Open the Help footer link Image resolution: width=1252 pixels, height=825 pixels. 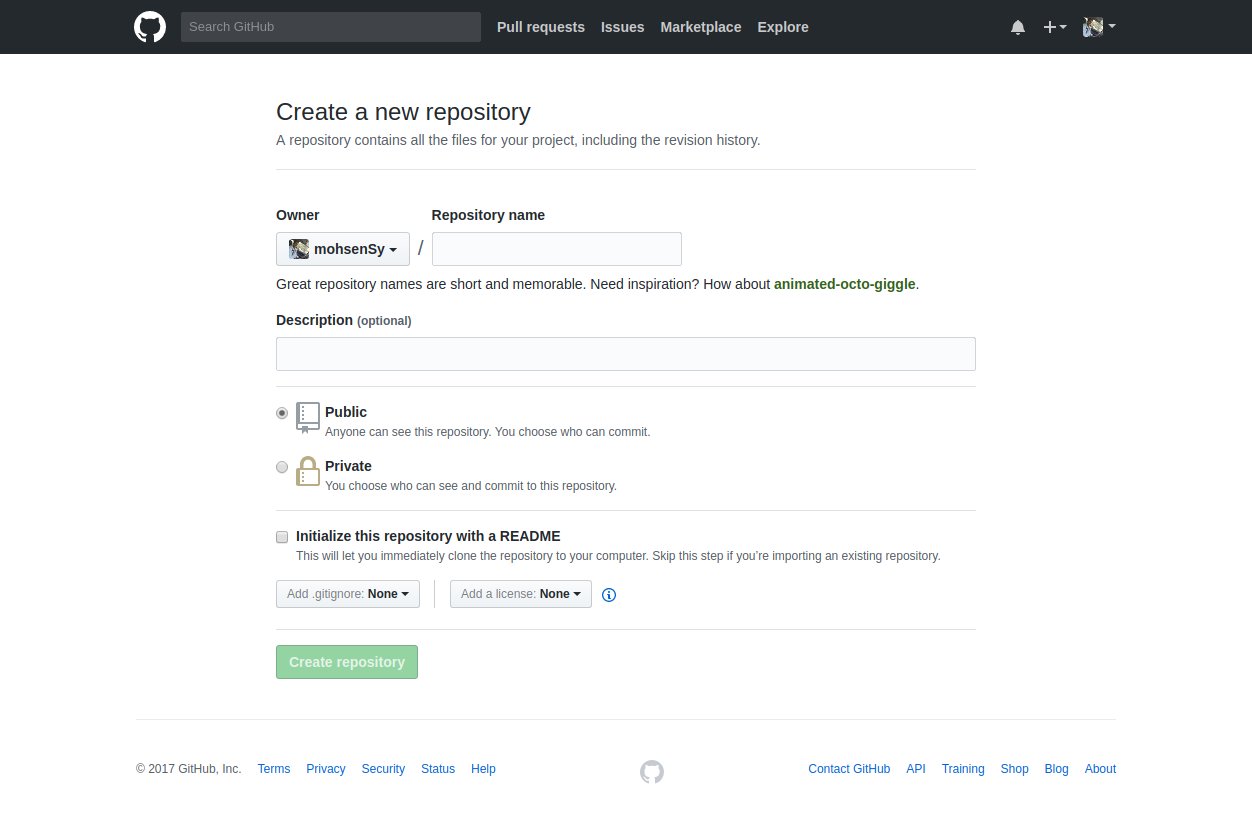(483, 769)
